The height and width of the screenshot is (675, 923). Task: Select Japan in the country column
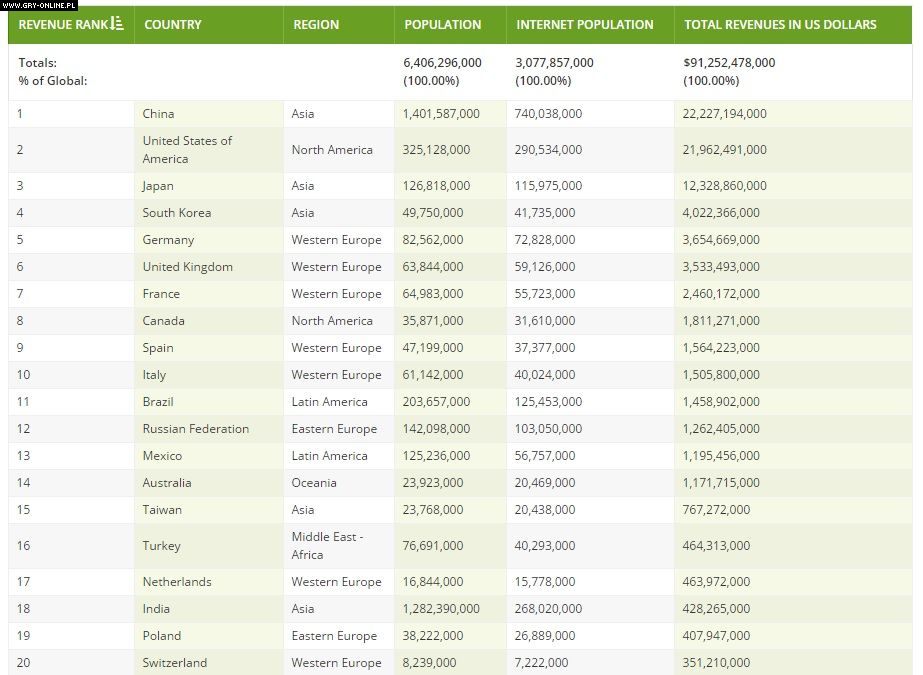click(158, 186)
